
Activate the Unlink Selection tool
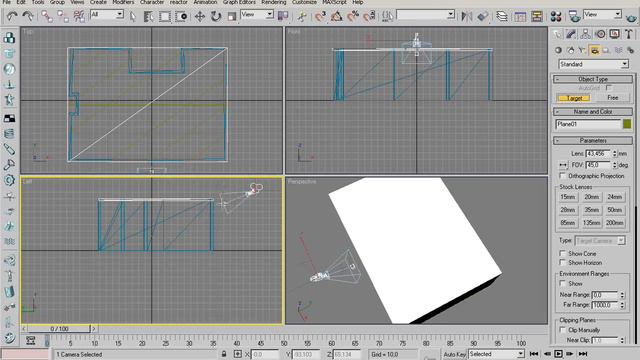coord(63,16)
